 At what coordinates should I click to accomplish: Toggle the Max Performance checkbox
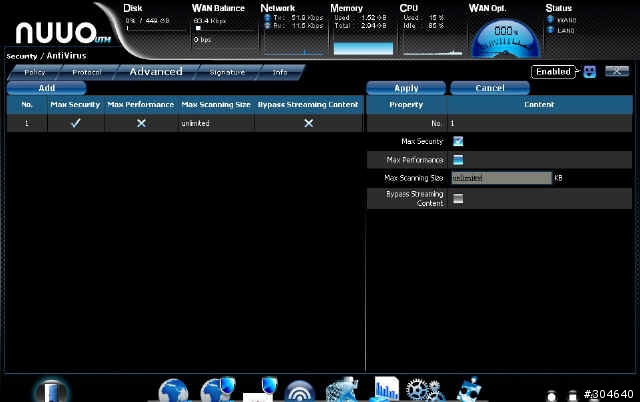[x=458, y=160]
